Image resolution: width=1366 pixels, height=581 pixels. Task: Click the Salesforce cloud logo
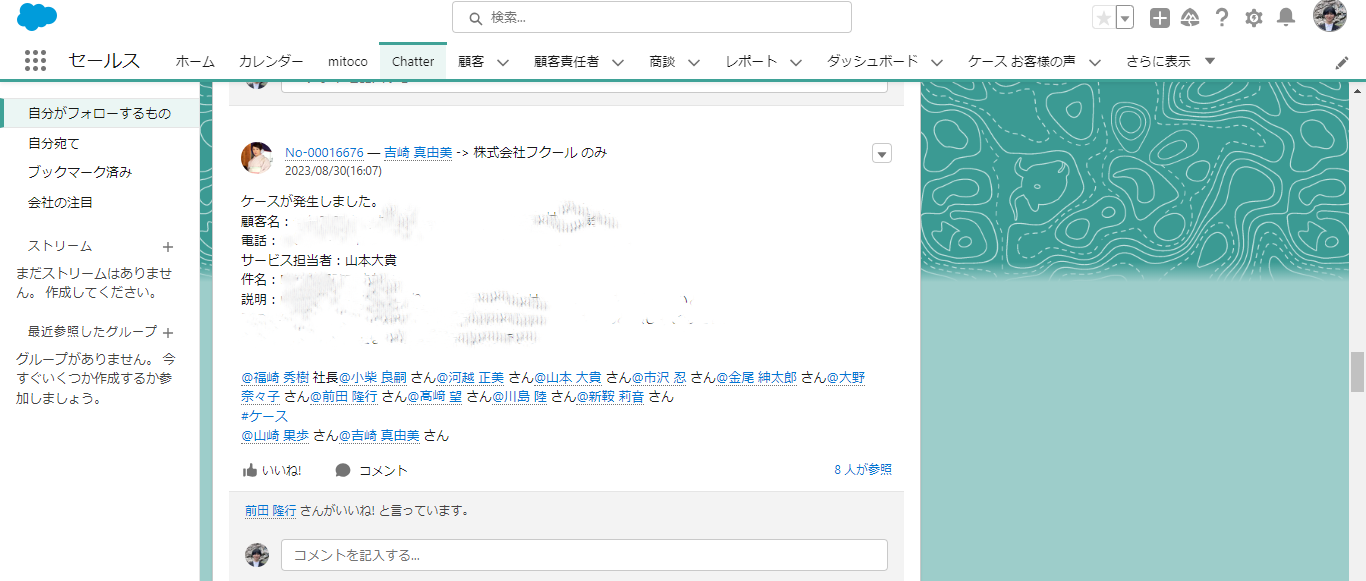click(37, 17)
